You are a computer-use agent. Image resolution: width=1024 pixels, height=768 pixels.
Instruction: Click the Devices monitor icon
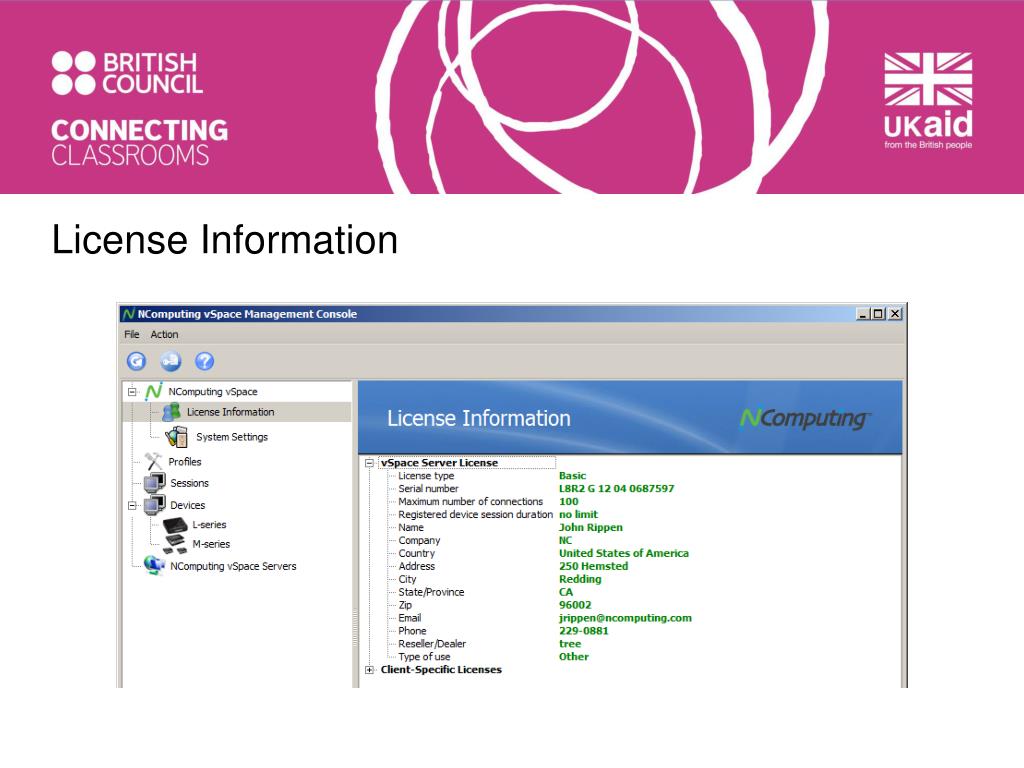(x=155, y=504)
